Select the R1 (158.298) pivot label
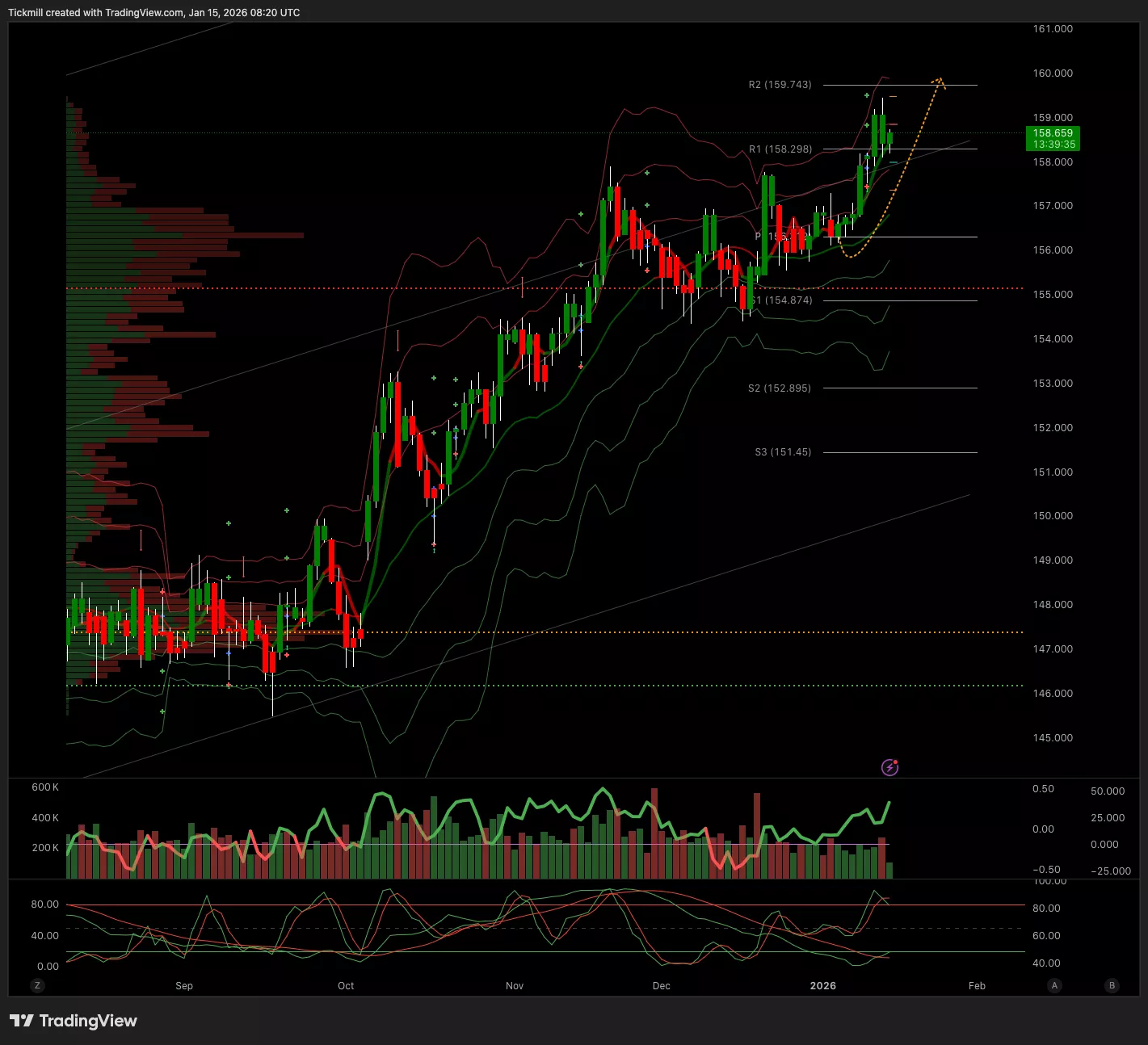The width and height of the screenshot is (1148, 1045). pyautogui.click(x=780, y=149)
